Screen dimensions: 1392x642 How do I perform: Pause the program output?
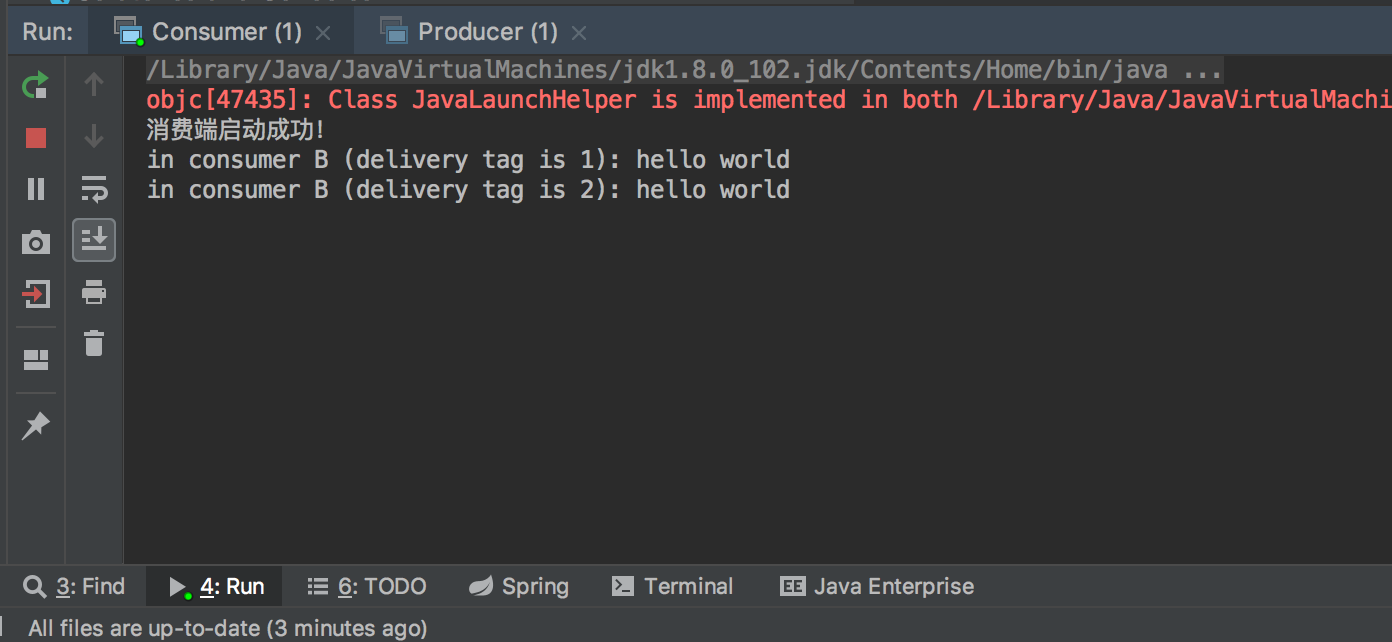pyautogui.click(x=35, y=189)
